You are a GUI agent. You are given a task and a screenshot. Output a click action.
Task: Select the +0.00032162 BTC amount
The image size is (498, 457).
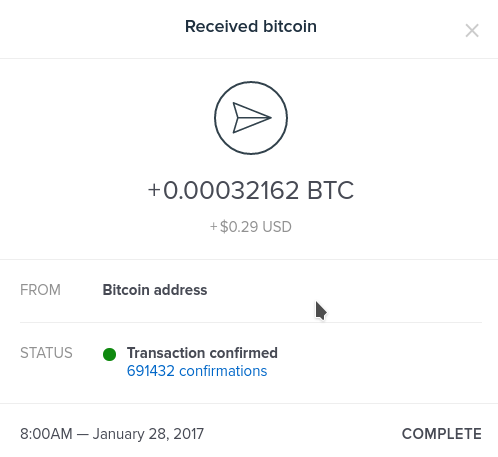click(x=251, y=190)
